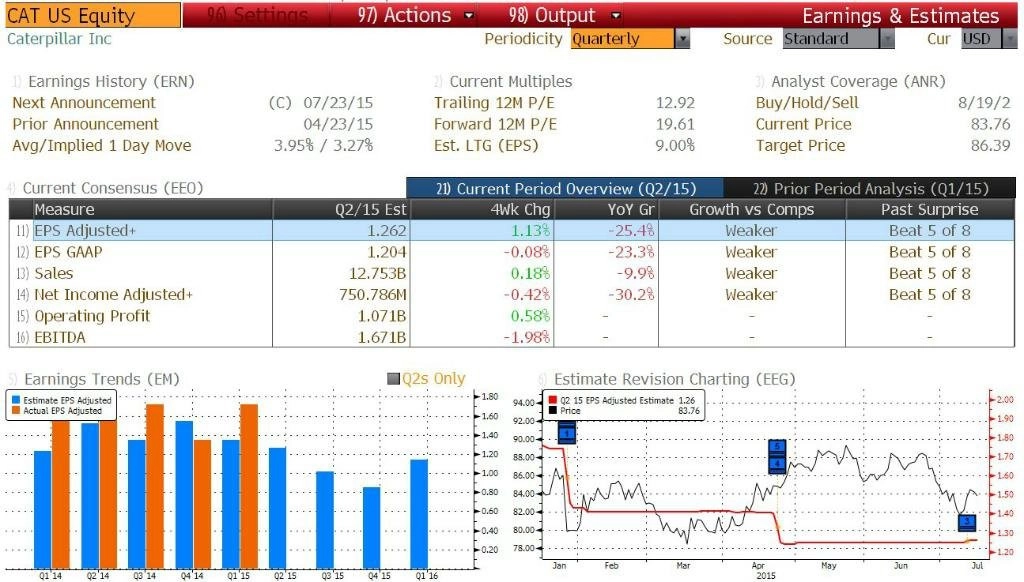
Task: Click the CAT US Equity ticker field
Action: pos(93,15)
